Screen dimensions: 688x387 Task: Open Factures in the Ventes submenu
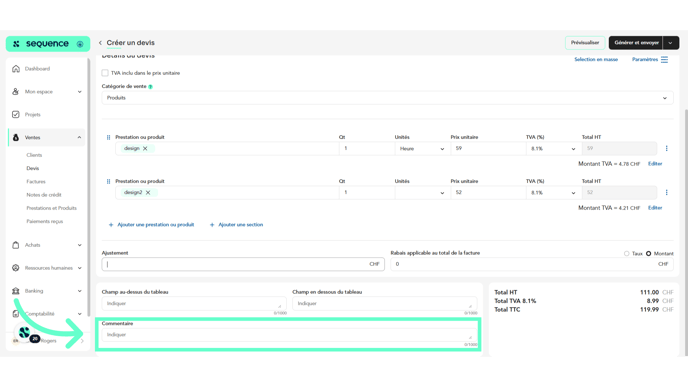36,182
